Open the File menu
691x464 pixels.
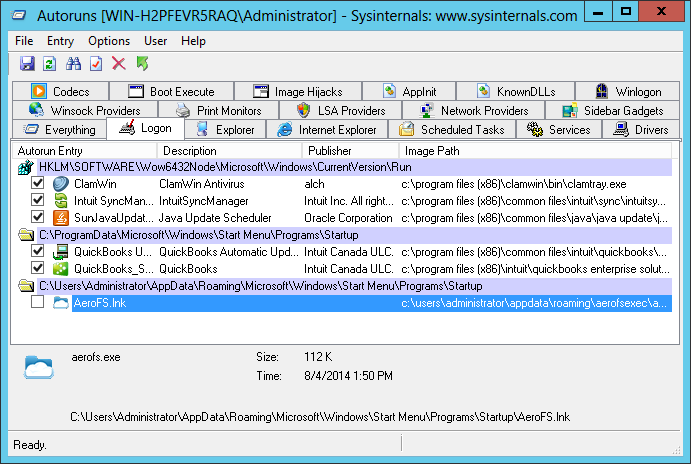click(24, 41)
